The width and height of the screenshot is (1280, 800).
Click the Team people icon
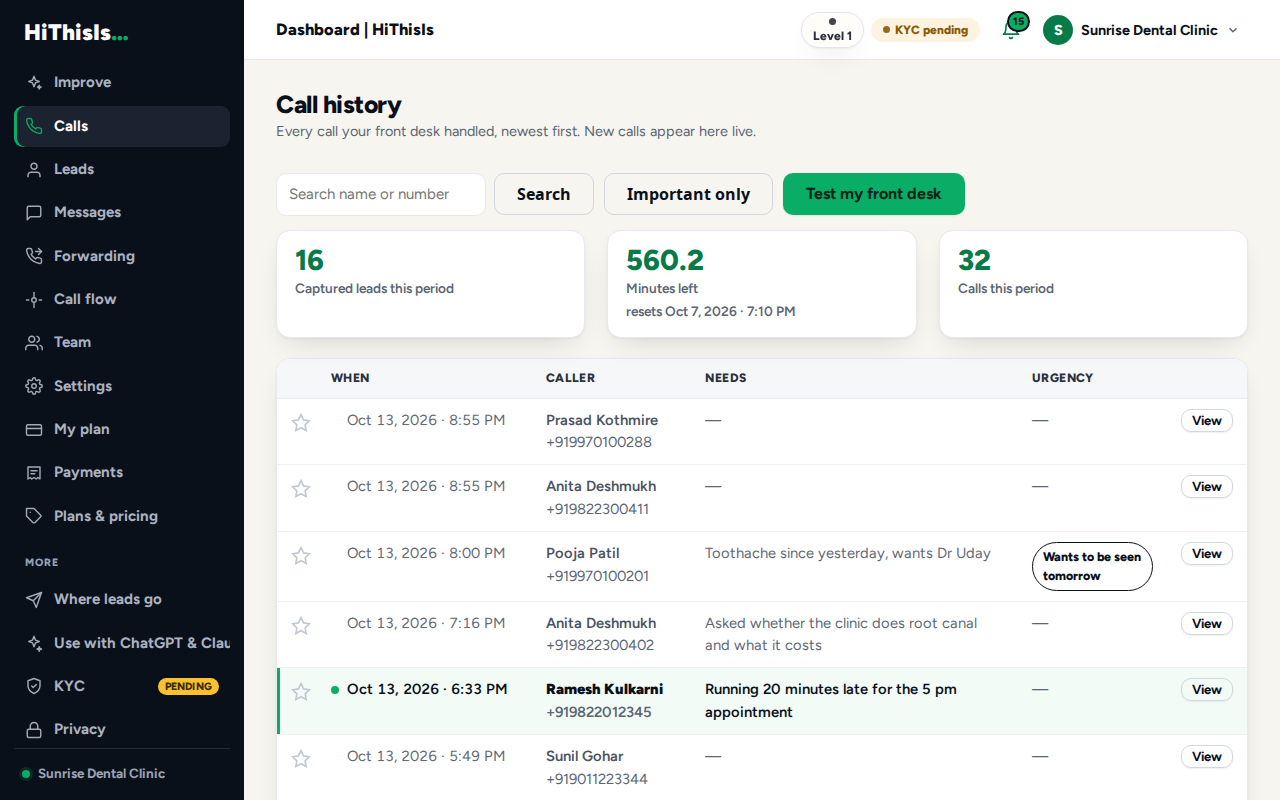(34, 342)
